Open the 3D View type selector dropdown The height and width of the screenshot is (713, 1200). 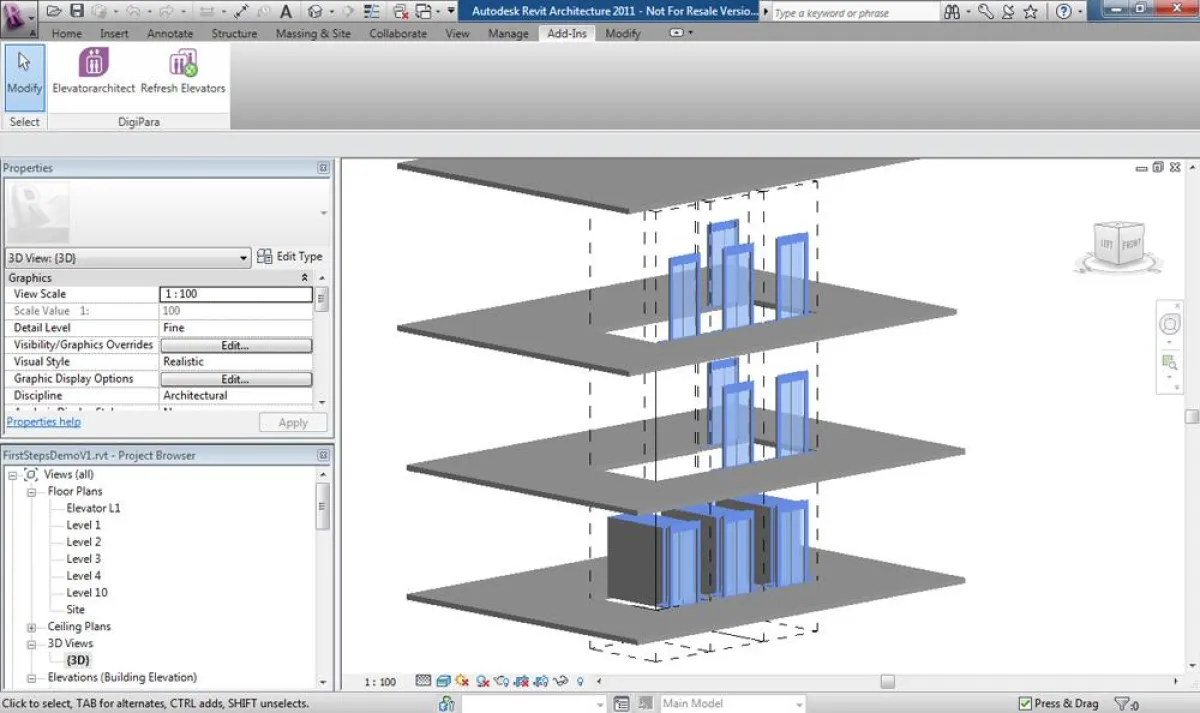tap(243, 257)
